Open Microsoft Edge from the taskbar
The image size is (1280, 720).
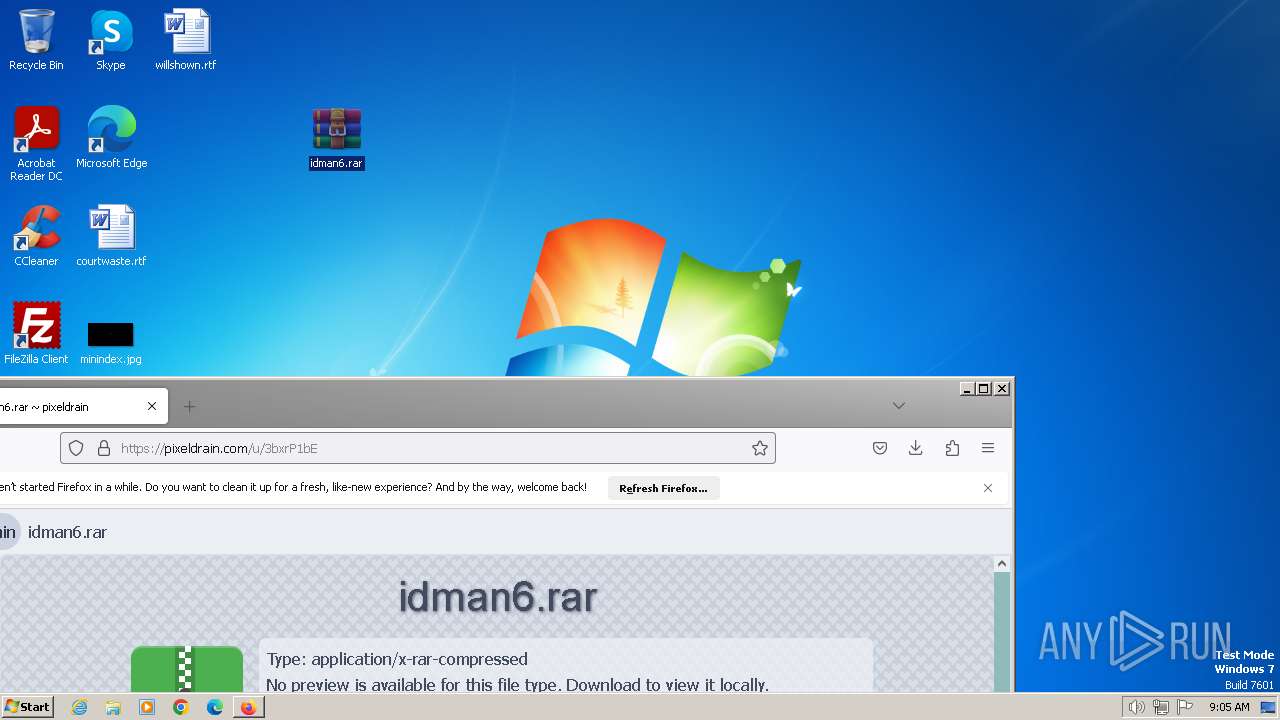215,707
